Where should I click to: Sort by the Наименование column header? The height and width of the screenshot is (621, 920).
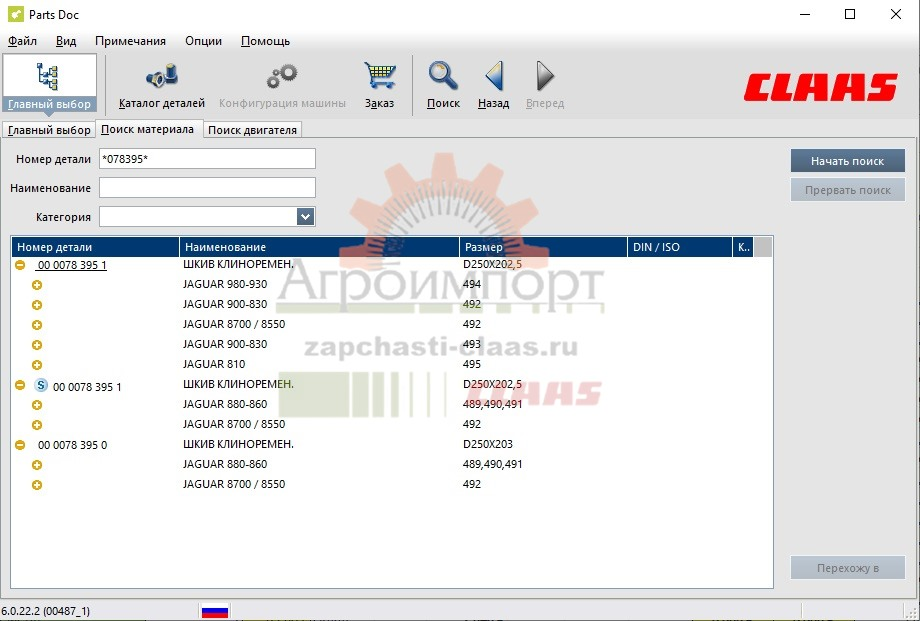pyautogui.click(x=319, y=247)
